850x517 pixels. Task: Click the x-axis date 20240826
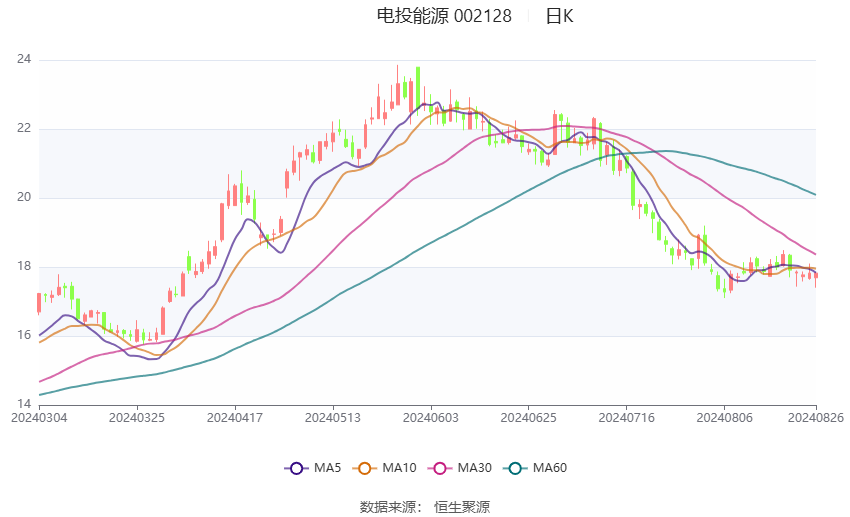coord(816,418)
